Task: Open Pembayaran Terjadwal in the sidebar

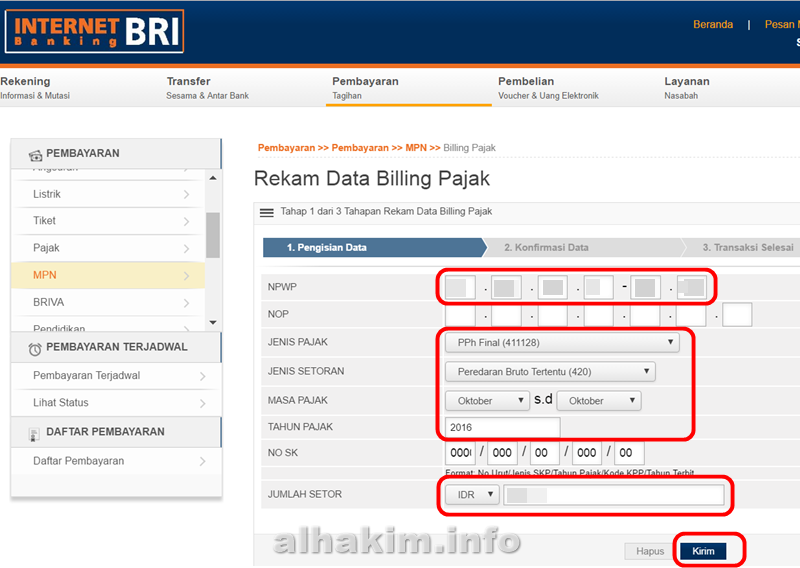Action: [116, 376]
